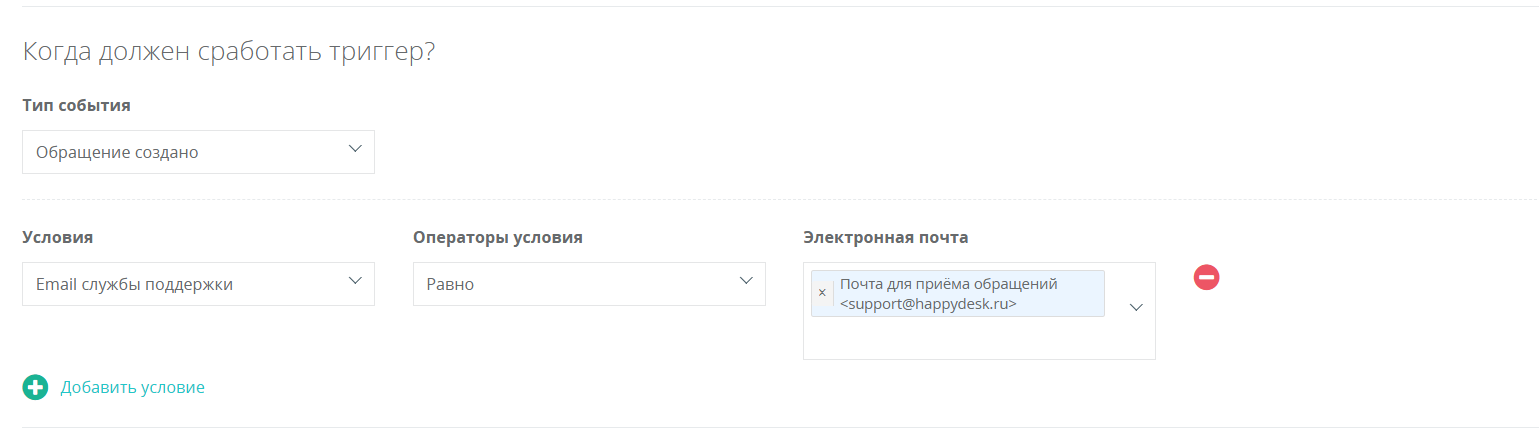The height and width of the screenshot is (437, 1539).
Task: Expand the Электронная почта list chevron
Action: pyautogui.click(x=1136, y=308)
